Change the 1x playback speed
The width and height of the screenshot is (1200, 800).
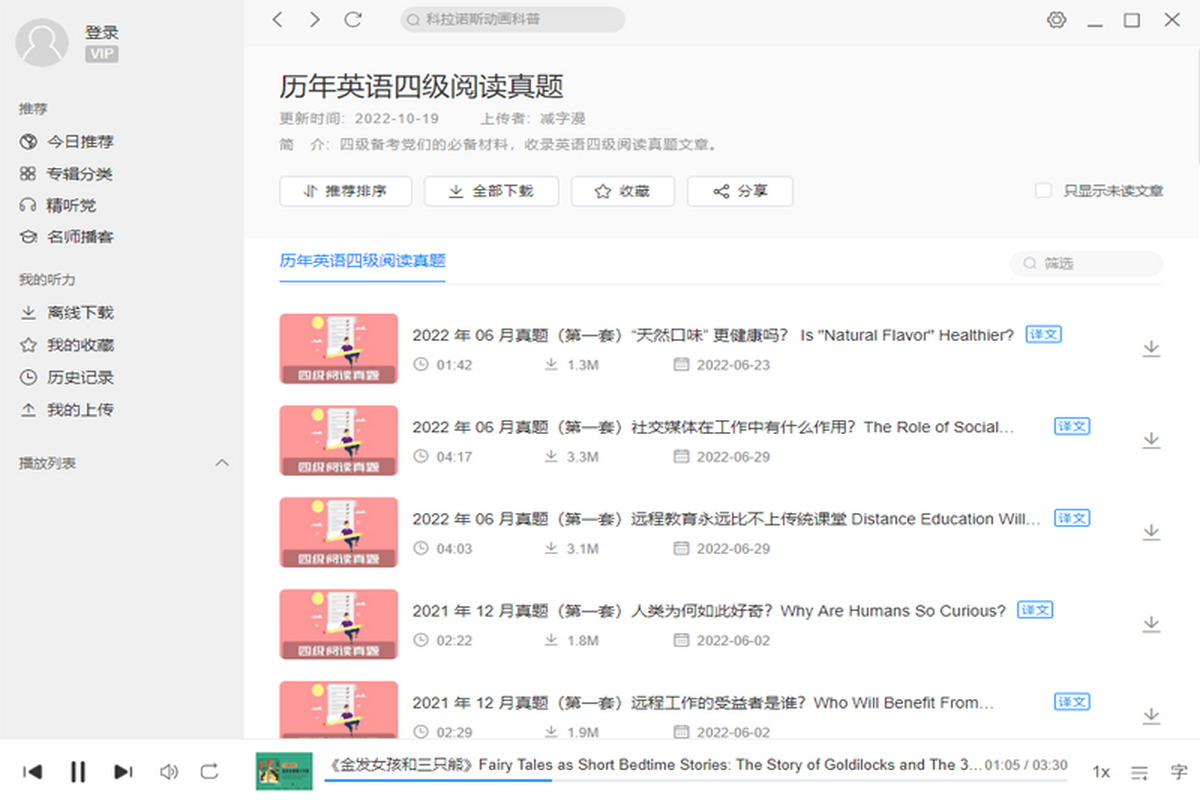1100,772
